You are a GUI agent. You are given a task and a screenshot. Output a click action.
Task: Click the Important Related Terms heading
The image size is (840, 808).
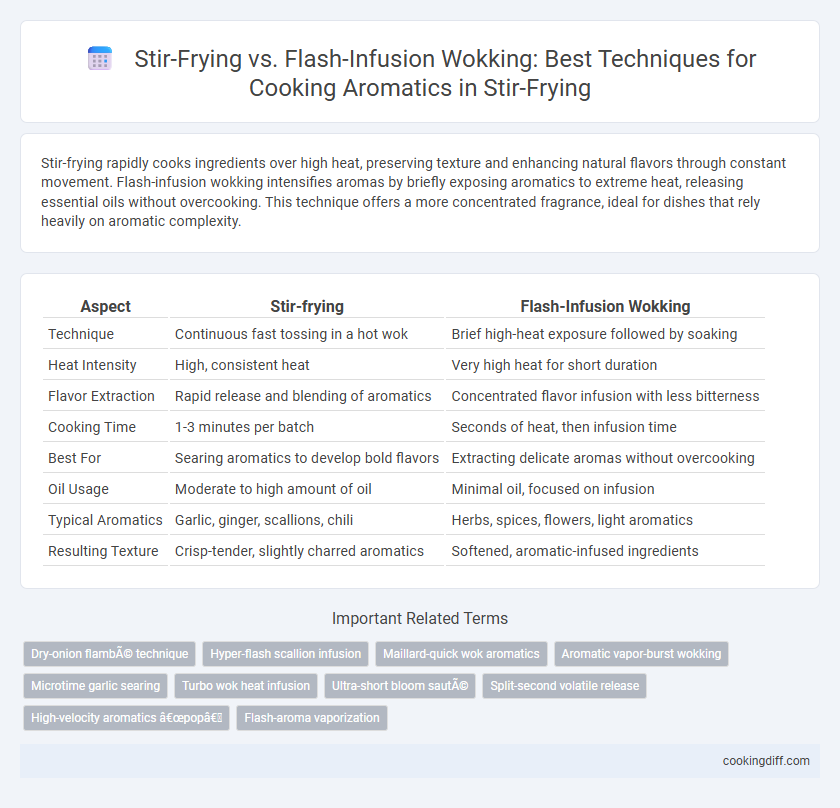(x=420, y=618)
